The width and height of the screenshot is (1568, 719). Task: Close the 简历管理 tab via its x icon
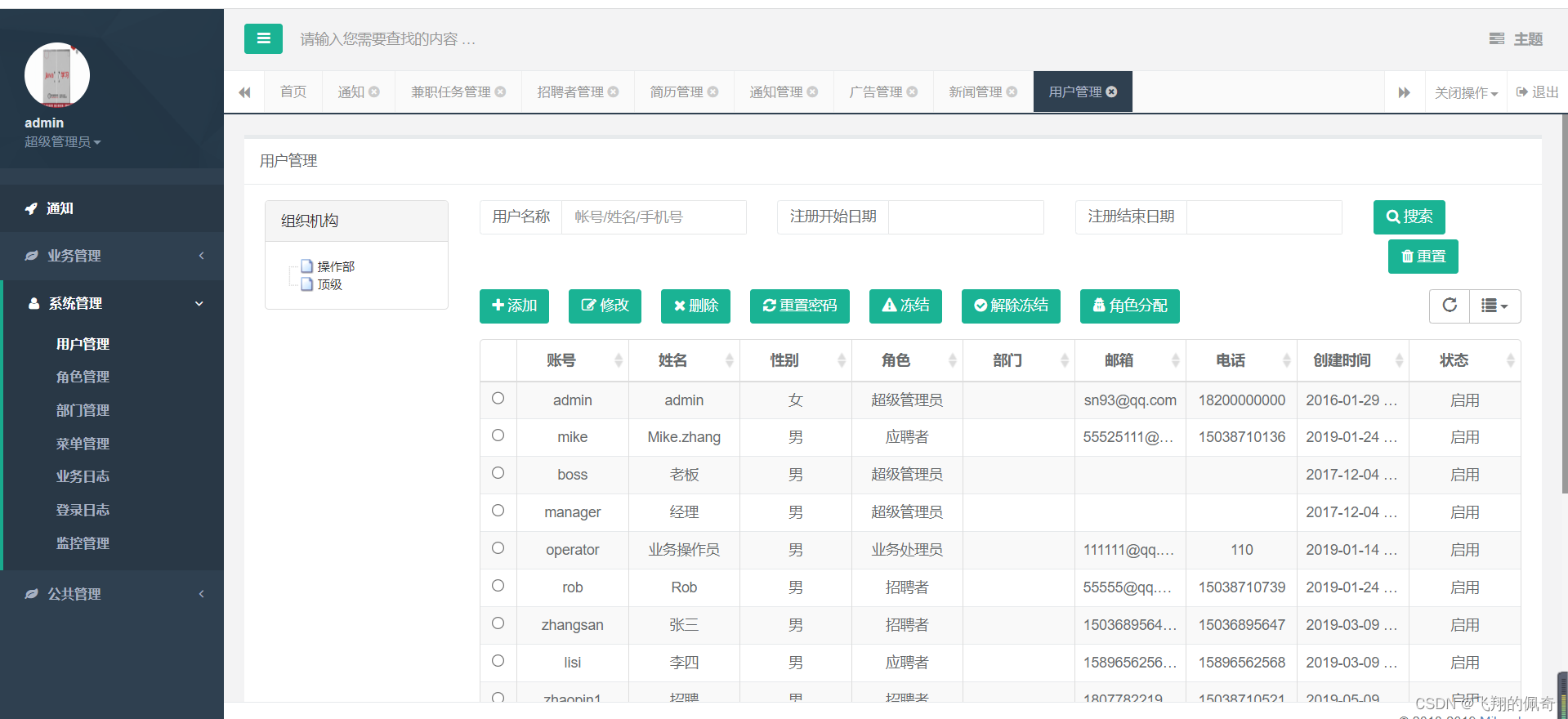713,92
